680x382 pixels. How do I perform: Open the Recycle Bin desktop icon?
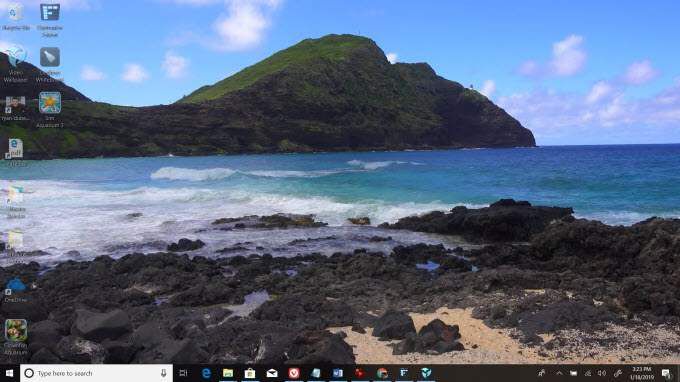point(16,17)
